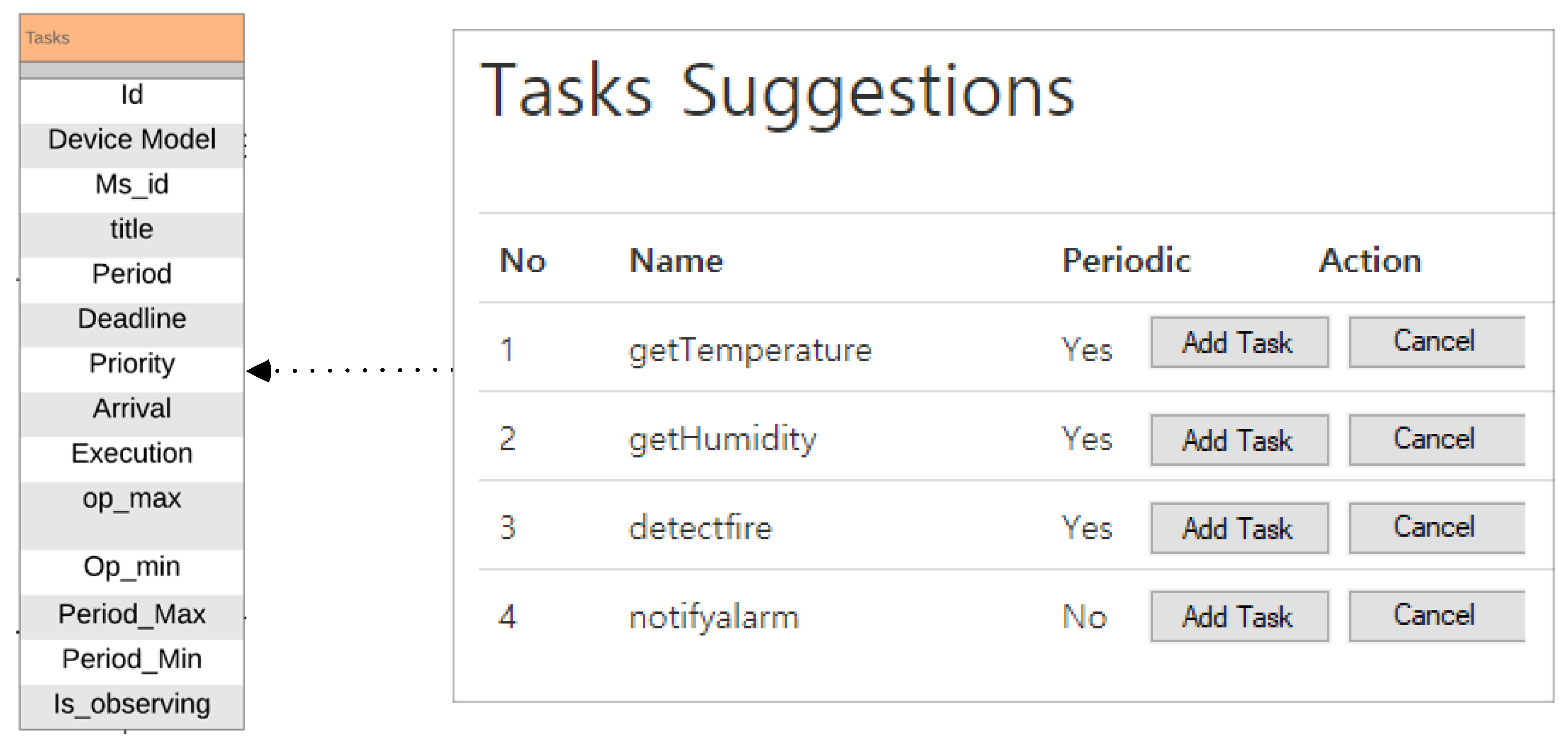The image size is (1568, 746).
Task: Click the Period_Max field row
Action: pos(132,614)
